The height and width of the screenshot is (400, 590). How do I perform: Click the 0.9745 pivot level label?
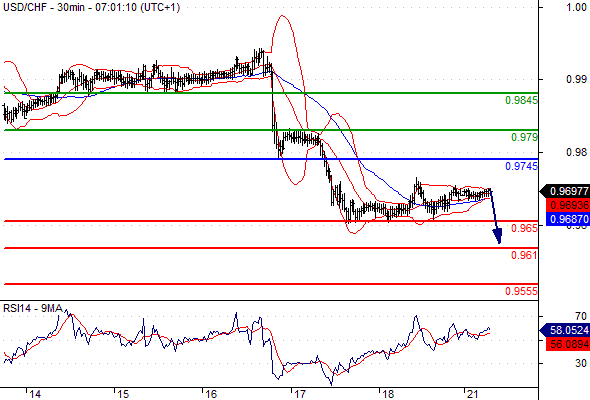(x=521, y=166)
